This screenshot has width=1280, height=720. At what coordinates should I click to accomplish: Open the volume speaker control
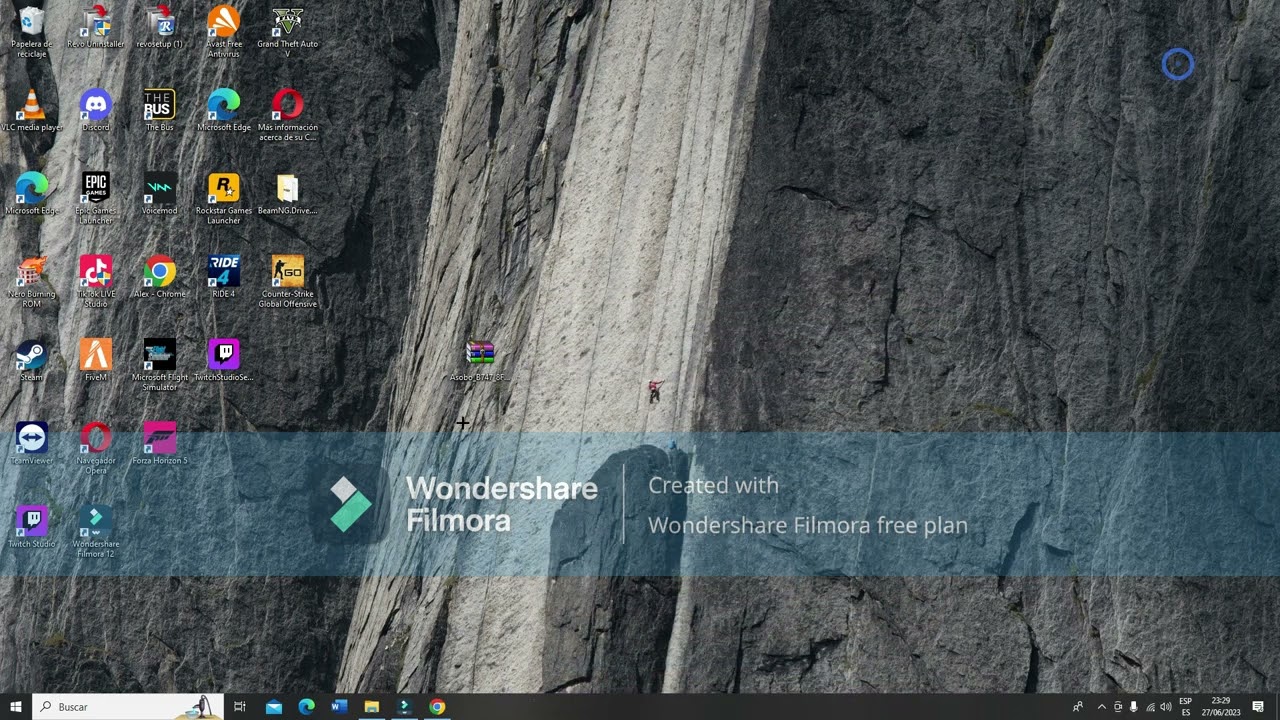click(x=1166, y=707)
